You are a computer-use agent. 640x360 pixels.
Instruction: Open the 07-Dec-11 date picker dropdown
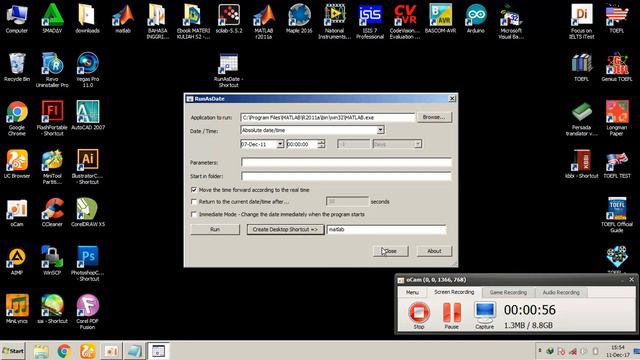coord(280,144)
